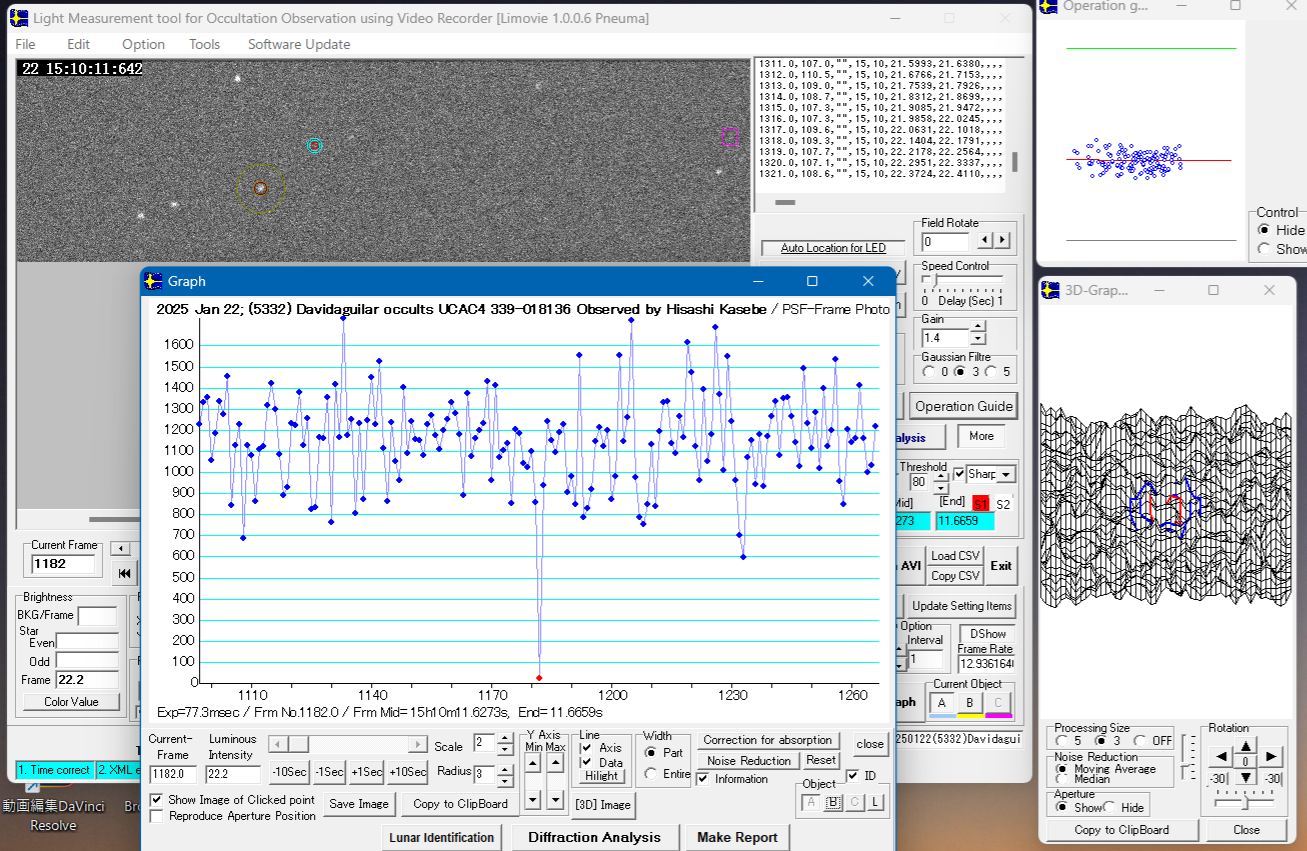The width and height of the screenshot is (1307, 851).
Task: Disable Show Image of Clicked point
Action: (157, 800)
